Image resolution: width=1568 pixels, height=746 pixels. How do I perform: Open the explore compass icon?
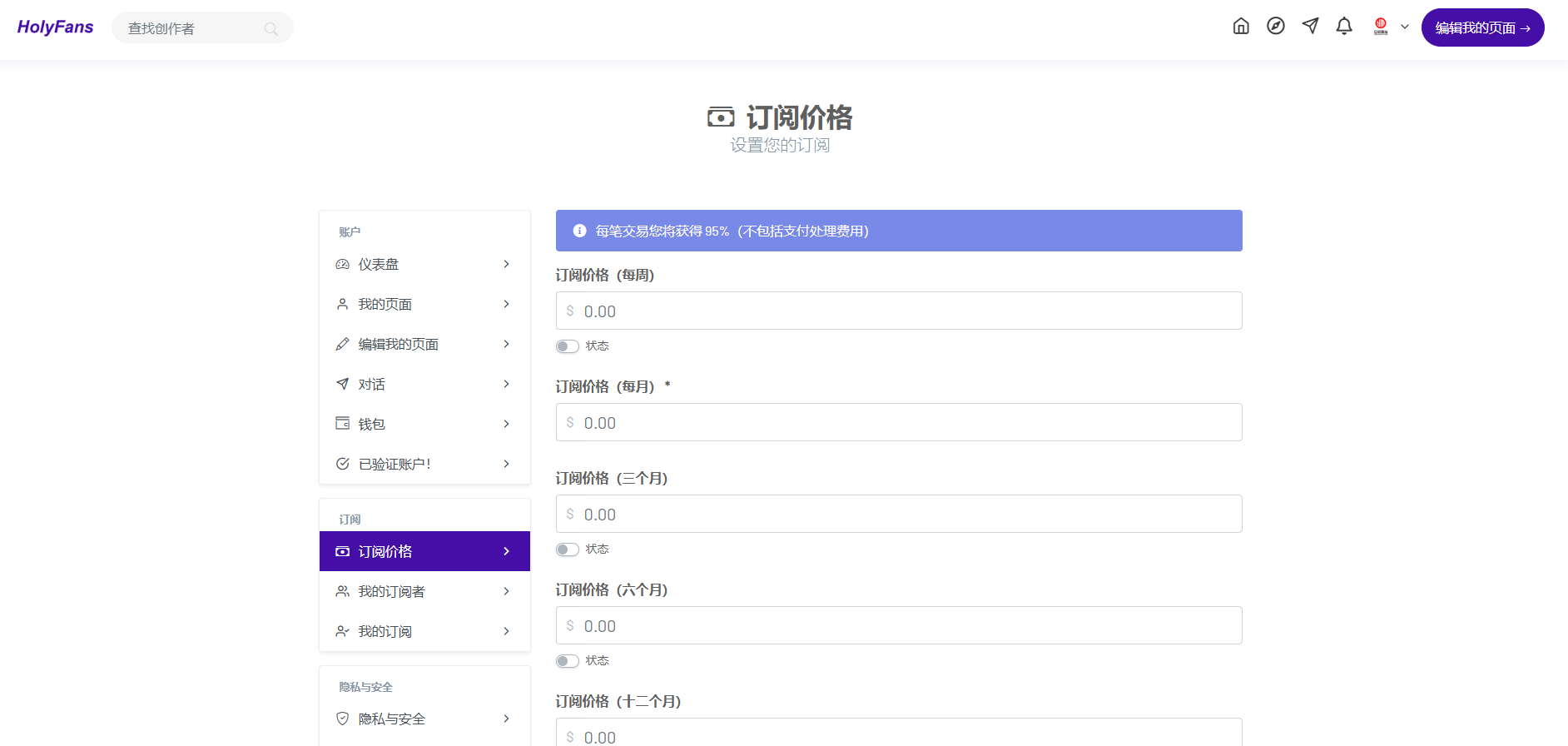(x=1276, y=27)
